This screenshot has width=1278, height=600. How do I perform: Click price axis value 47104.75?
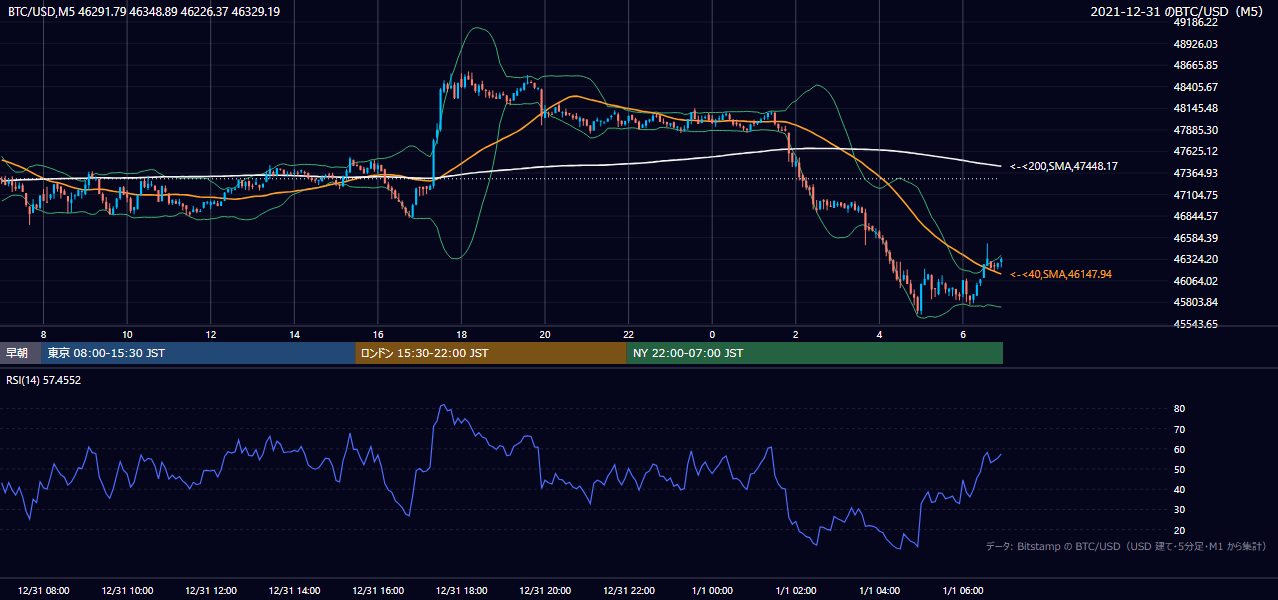(x=1196, y=195)
